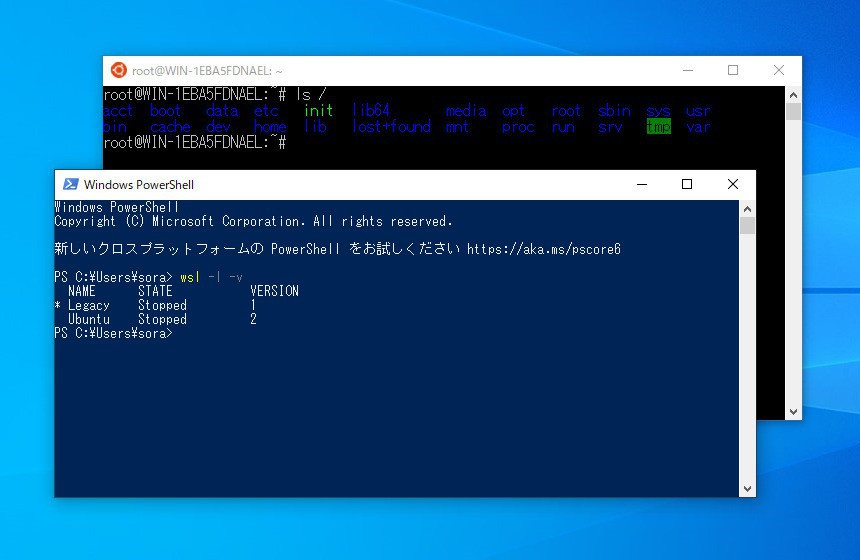Image resolution: width=860 pixels, height=560 pixels.
Task: Click the 'lost+found' directory entry
Action: [x=392, y=127]
